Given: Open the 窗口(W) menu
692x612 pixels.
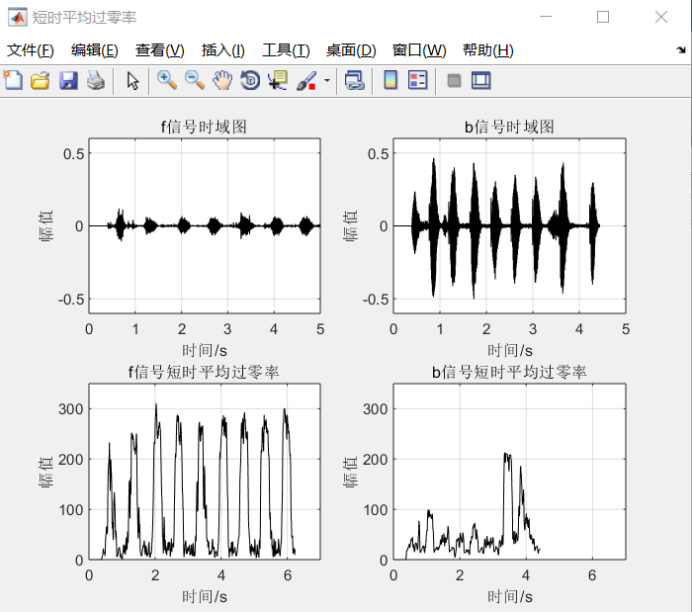Looking at the screenshot, I should (x=419, y=50).
